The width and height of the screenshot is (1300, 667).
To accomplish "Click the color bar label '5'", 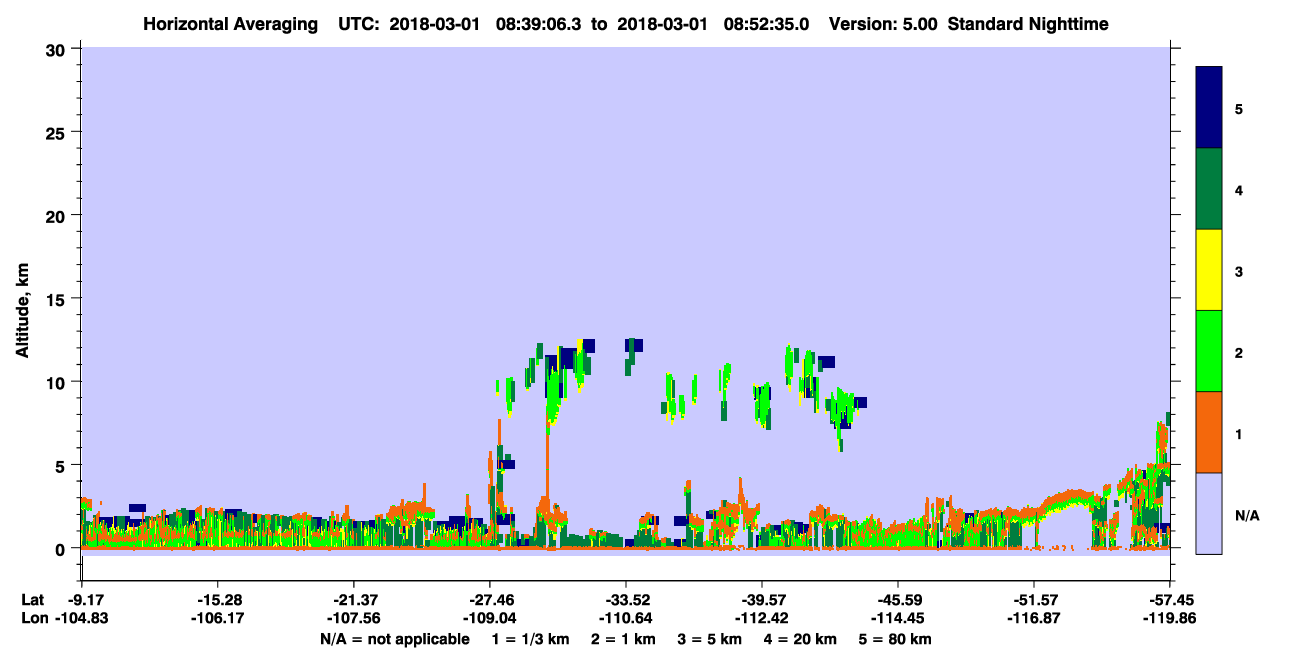I will pyautogui.click(x=1238, y=108).
